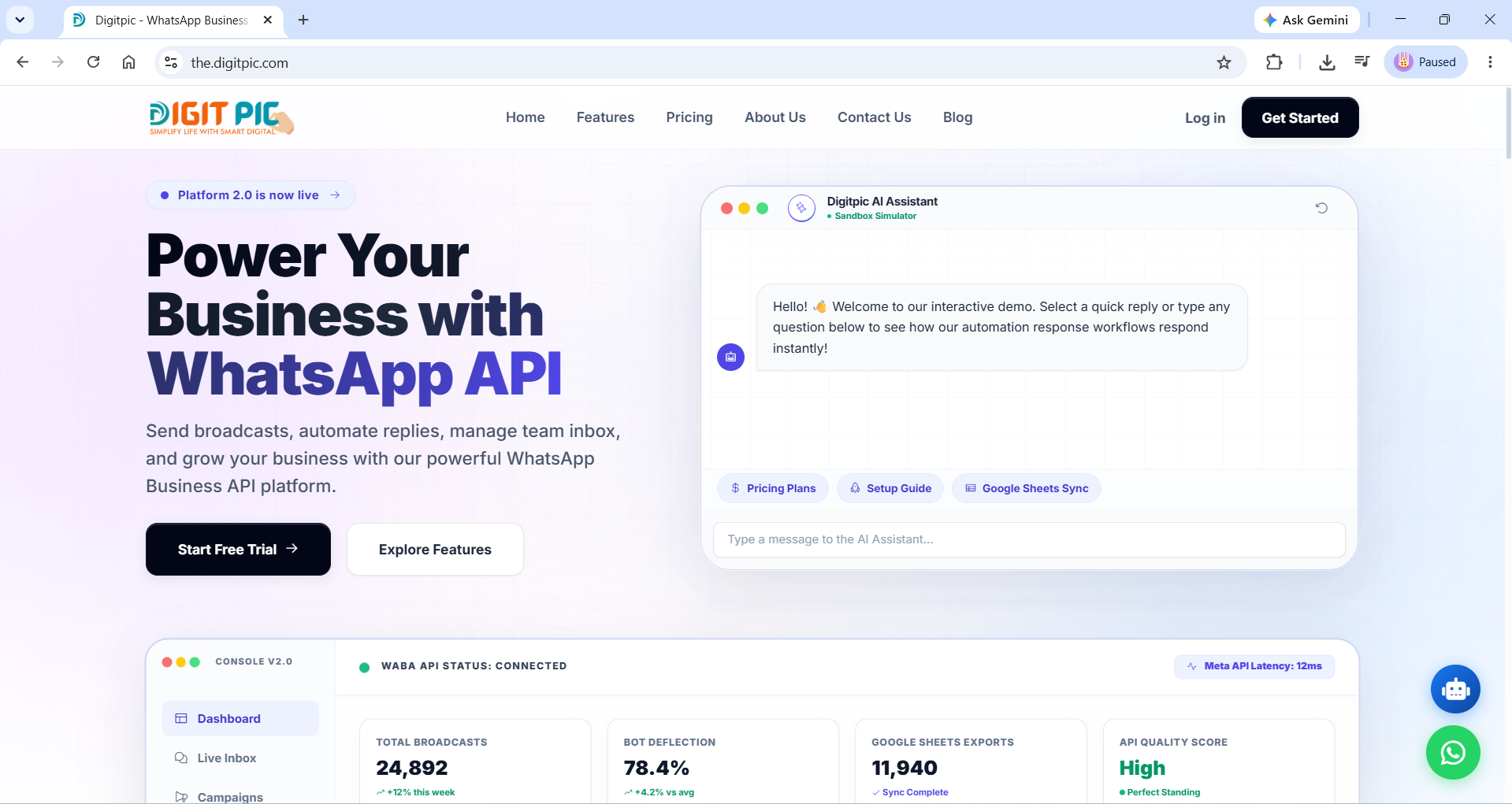Click the browser forward arrow

coord(58,62)
